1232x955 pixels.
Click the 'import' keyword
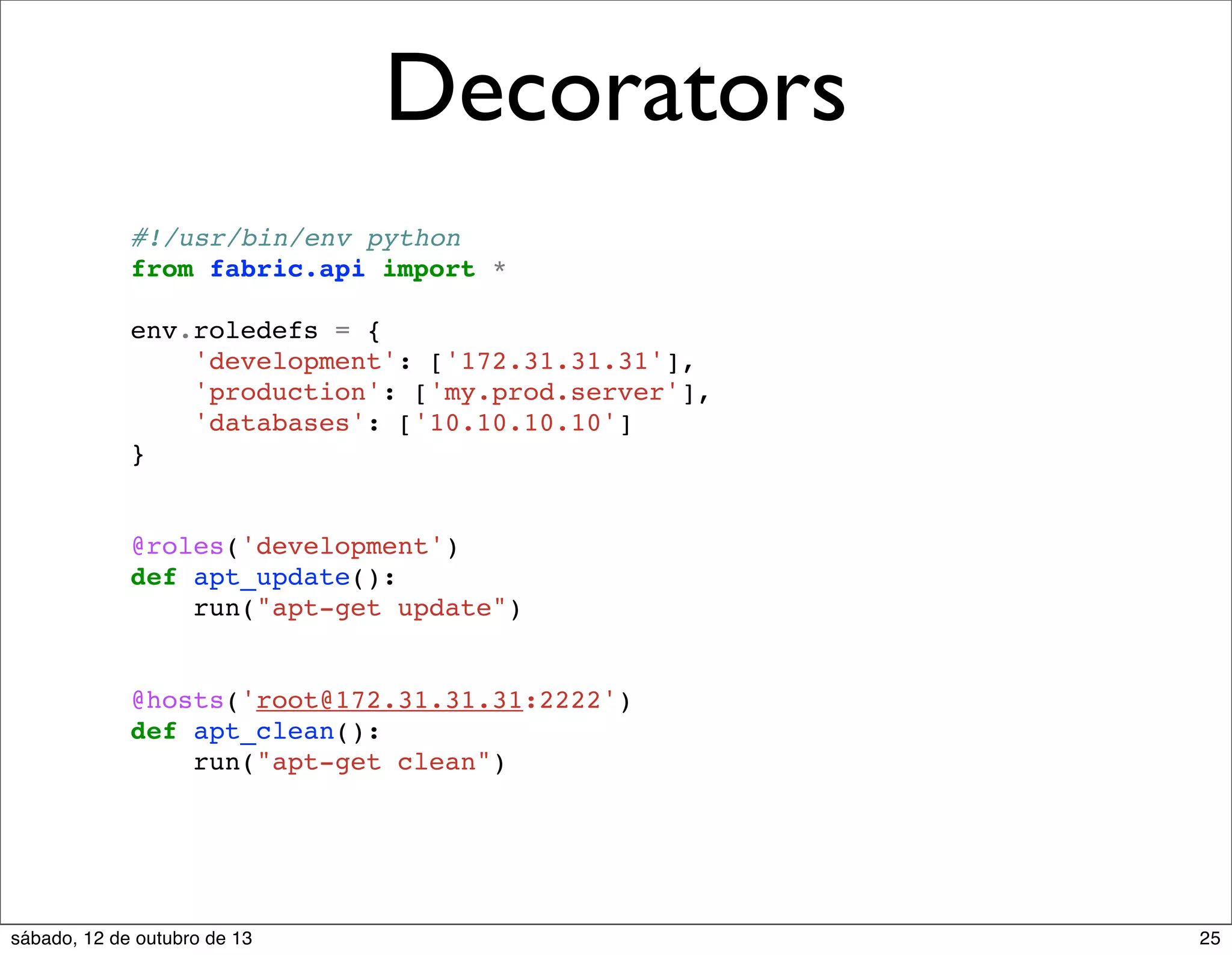click(429, 270)
